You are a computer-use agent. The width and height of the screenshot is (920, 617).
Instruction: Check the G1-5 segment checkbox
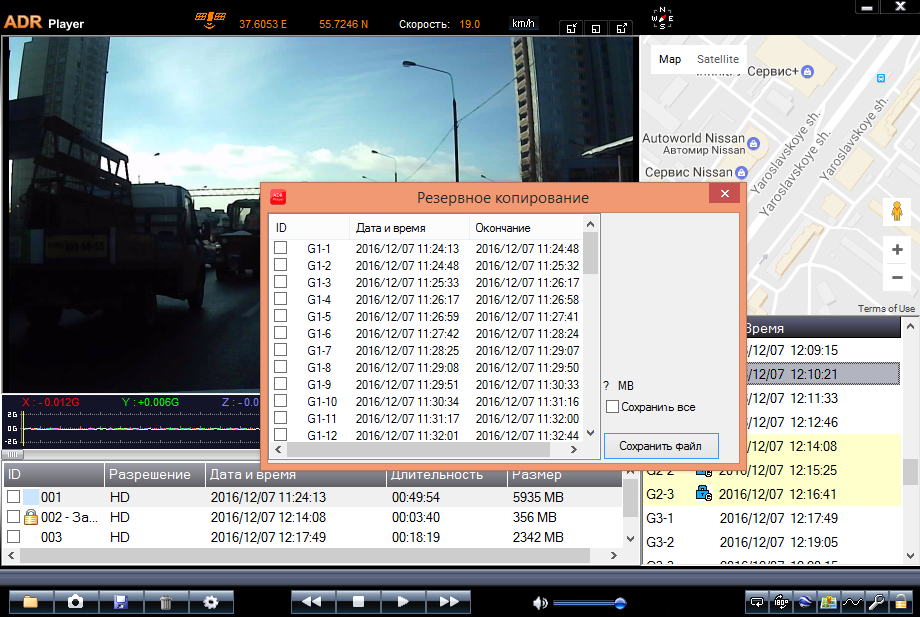tap(280, 316)
